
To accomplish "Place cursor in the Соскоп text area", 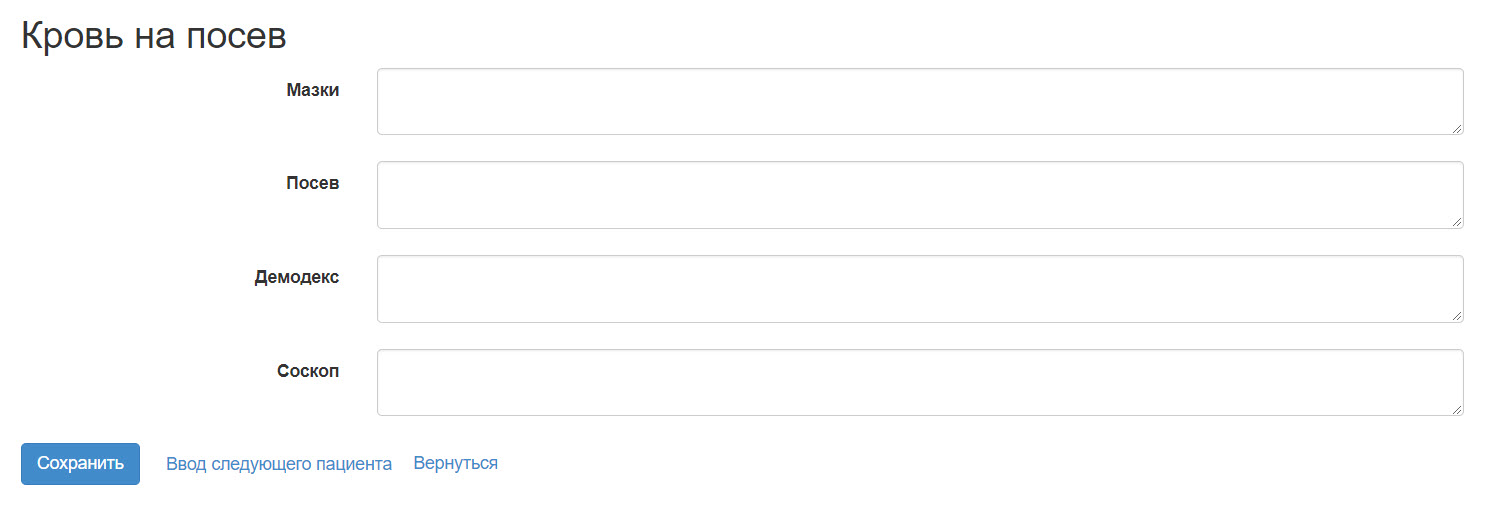I will 919,382.
